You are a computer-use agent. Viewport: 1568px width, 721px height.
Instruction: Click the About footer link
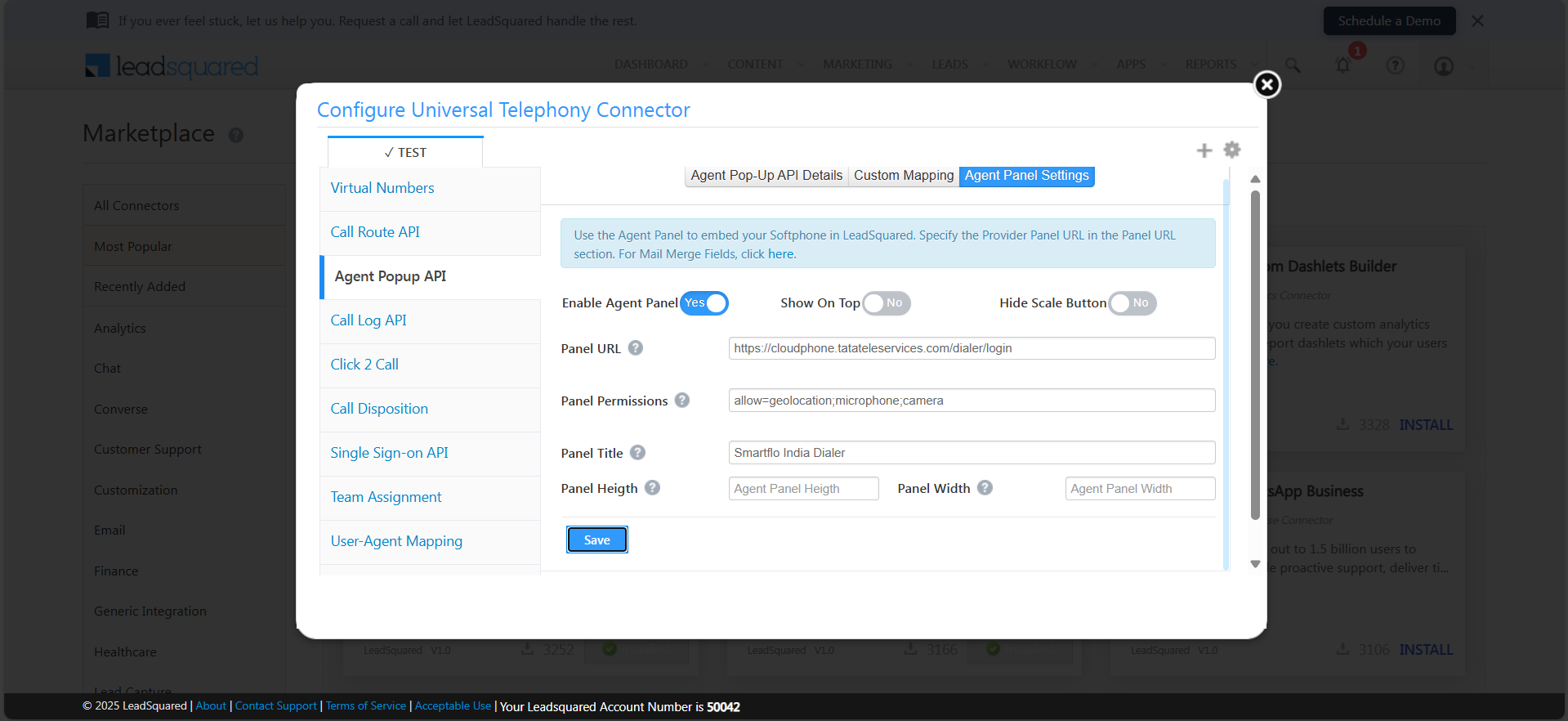(211, 706)
